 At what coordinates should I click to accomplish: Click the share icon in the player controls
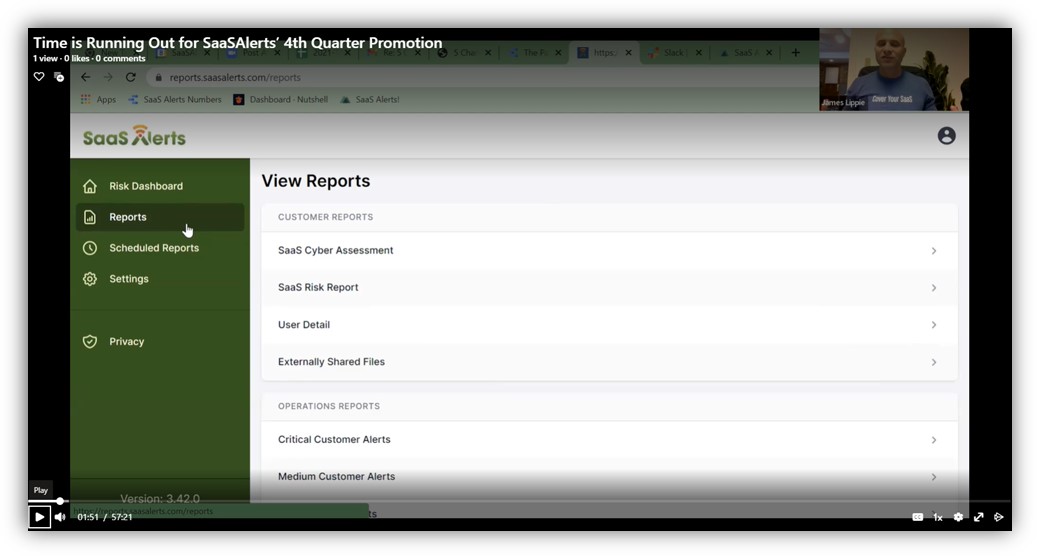999,517
